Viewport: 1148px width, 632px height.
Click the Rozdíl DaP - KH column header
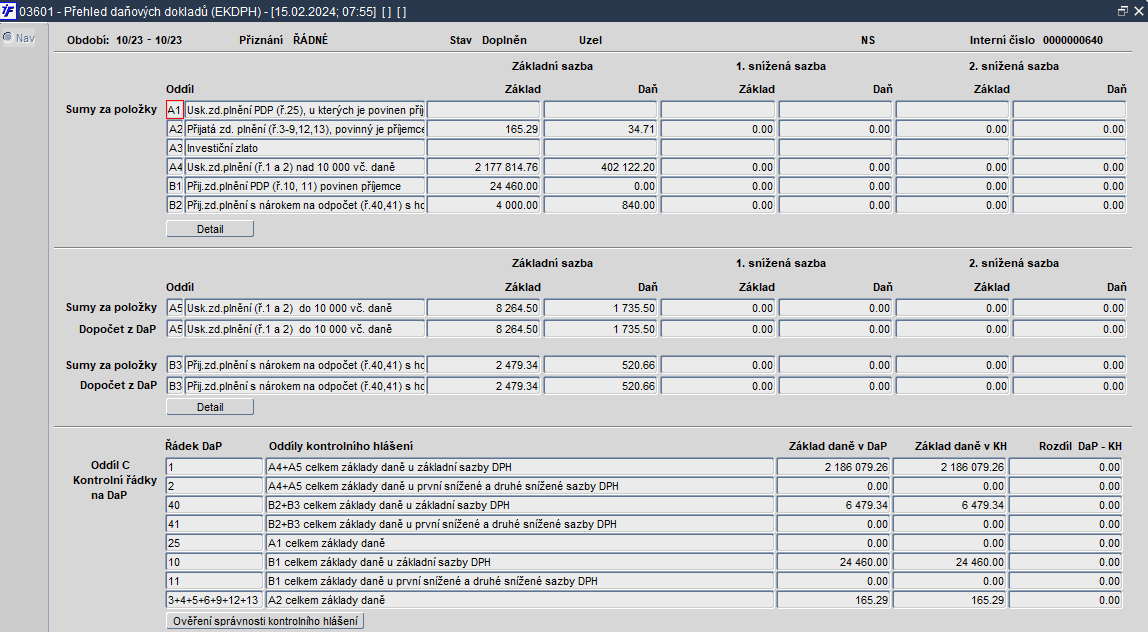pyautogui.click(x=1080, y=446)
